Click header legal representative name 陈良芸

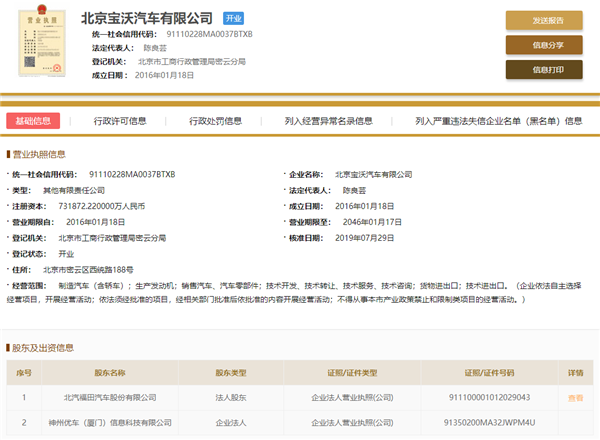click(x=155, y=48)
